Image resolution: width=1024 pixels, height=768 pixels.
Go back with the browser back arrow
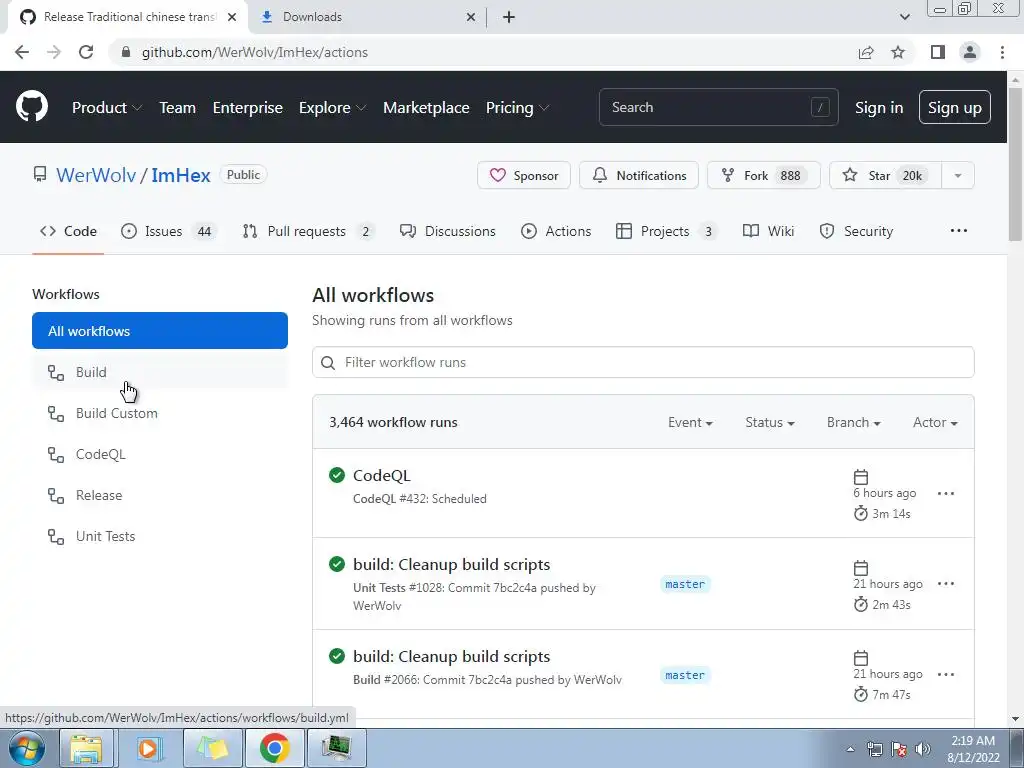coord(22,52)
